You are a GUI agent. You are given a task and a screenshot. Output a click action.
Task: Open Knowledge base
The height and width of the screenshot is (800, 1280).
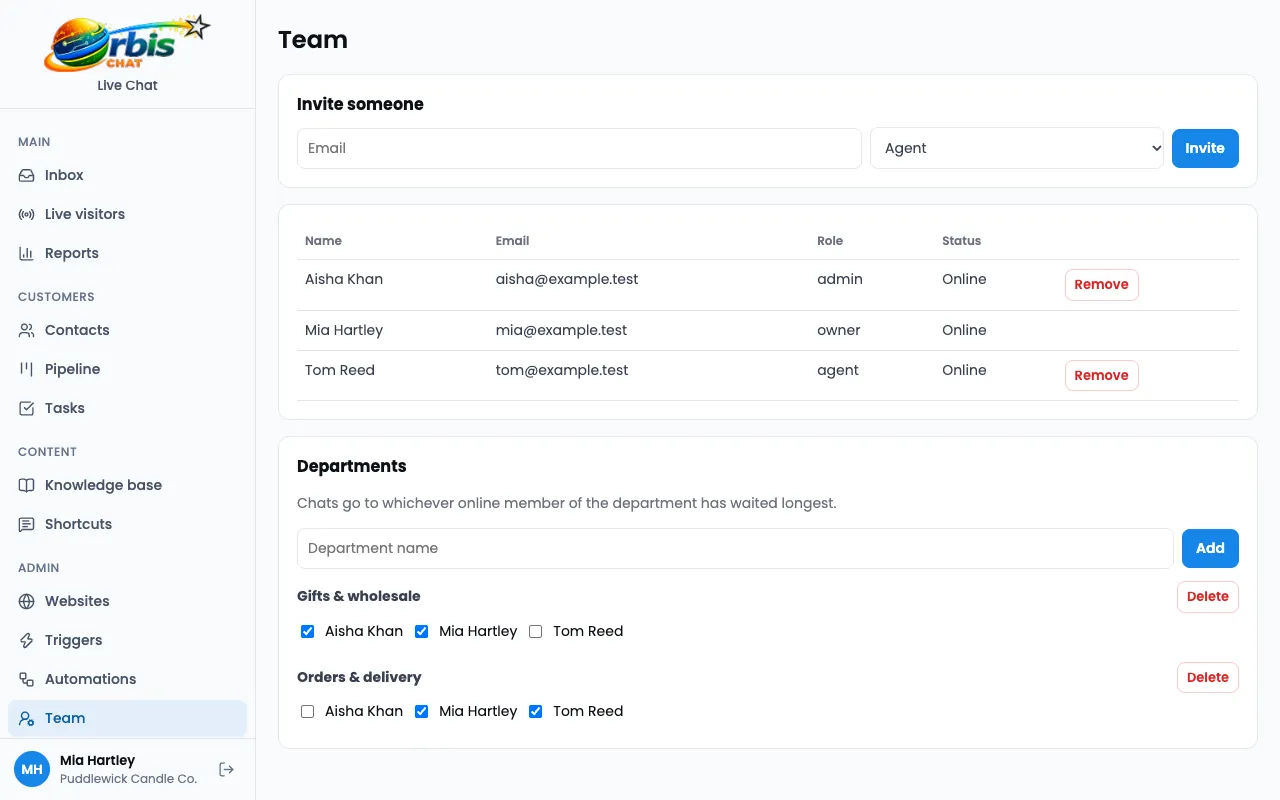click(x=127, y=485)
